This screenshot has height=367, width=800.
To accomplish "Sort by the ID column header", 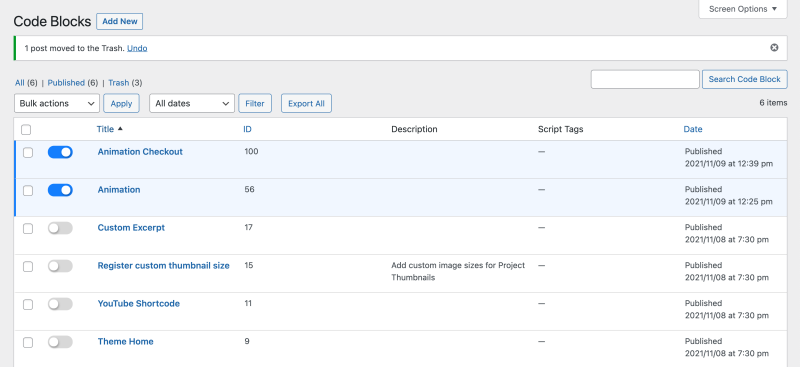I will (x=247, y=129).
